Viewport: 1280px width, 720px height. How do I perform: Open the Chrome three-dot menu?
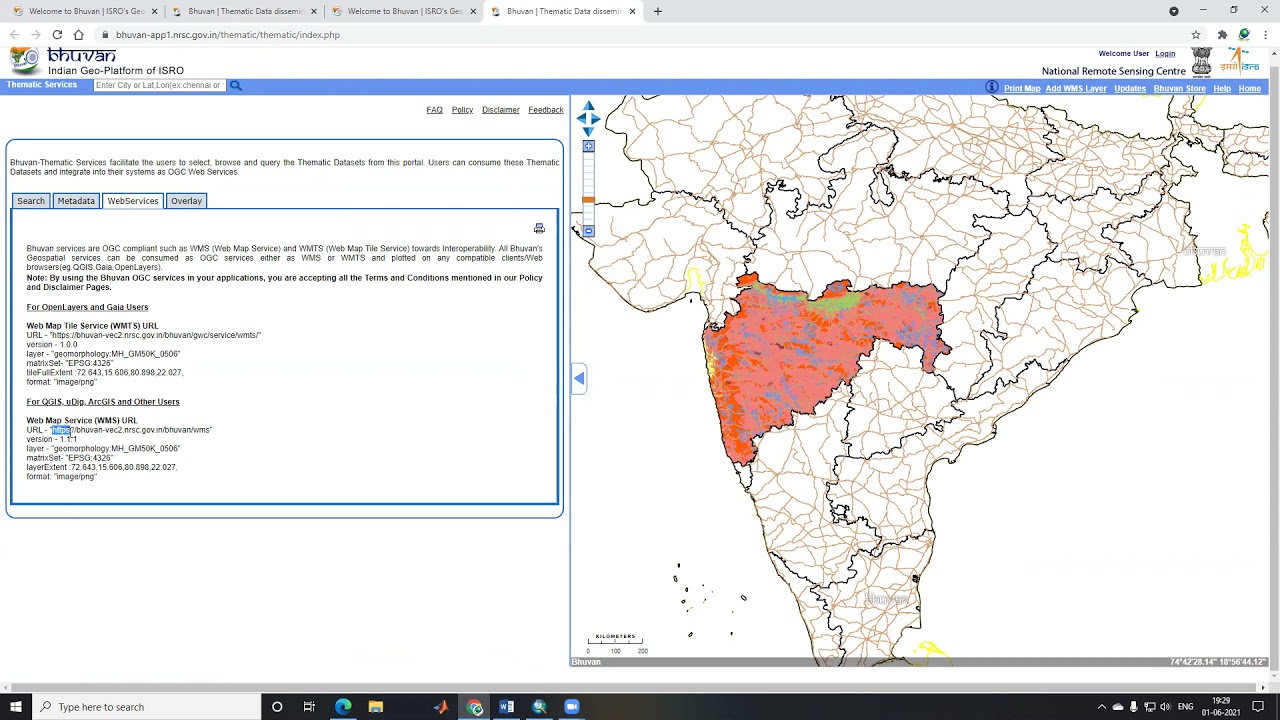coord(1265,34)
